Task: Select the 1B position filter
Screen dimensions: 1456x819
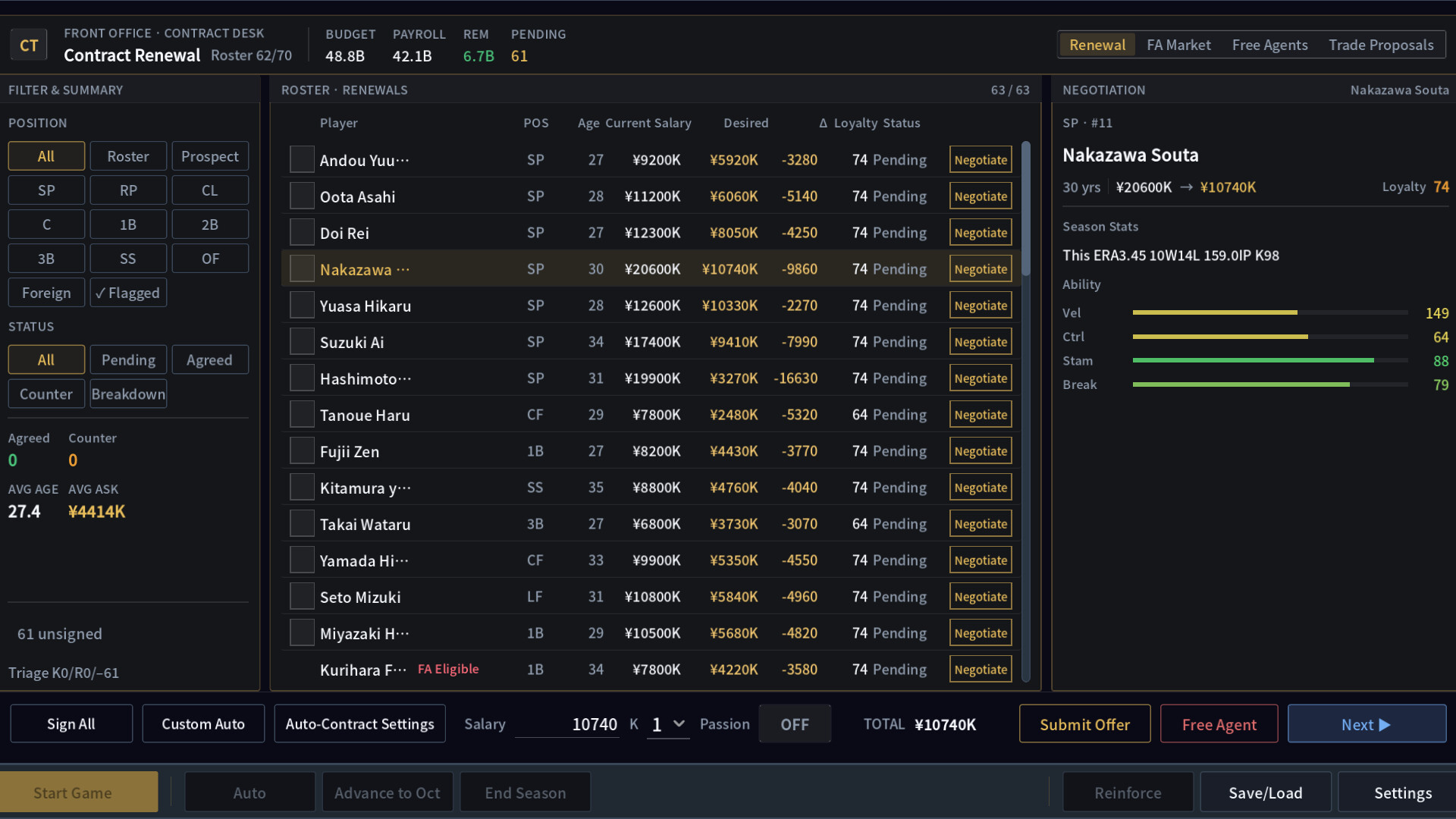Action: 128,224
